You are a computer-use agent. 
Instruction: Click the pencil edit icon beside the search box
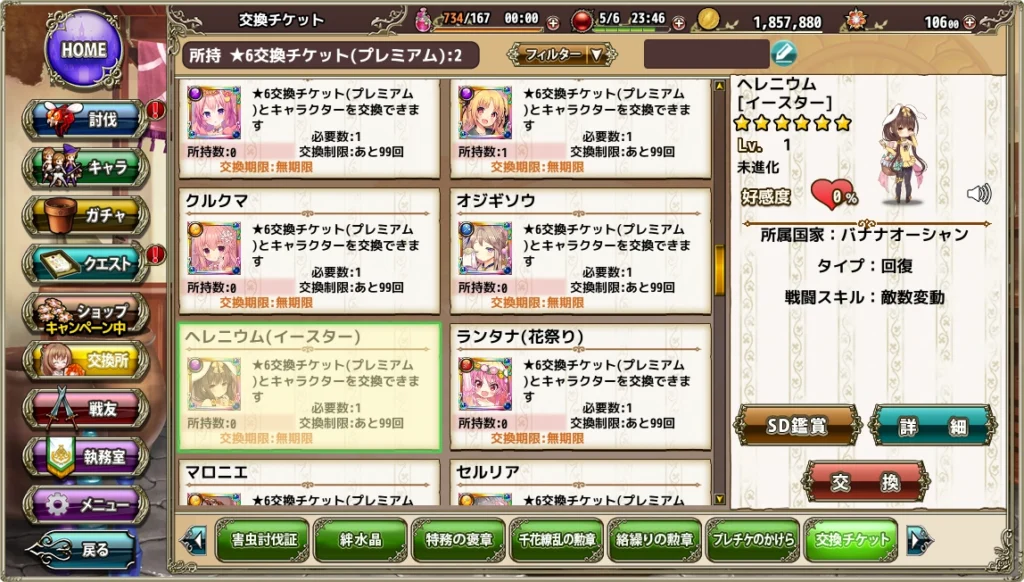(x=784, y=53)
